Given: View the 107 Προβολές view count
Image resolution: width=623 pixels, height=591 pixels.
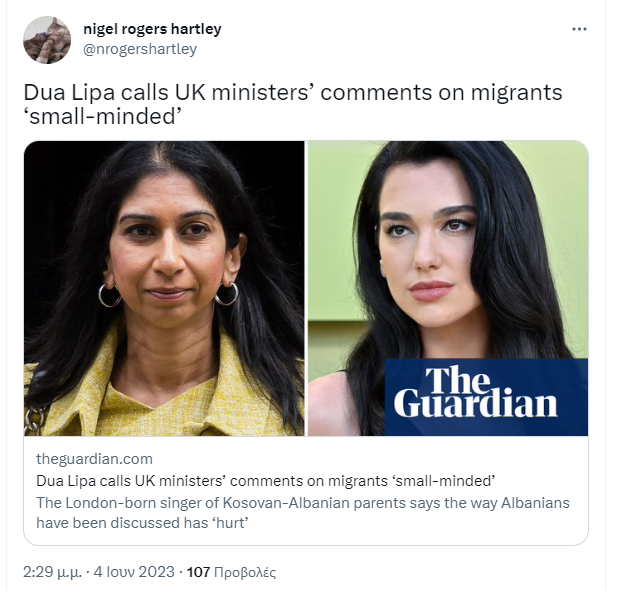Looking at the screenshot, I should pyautogui.click(x=231, y=572).
